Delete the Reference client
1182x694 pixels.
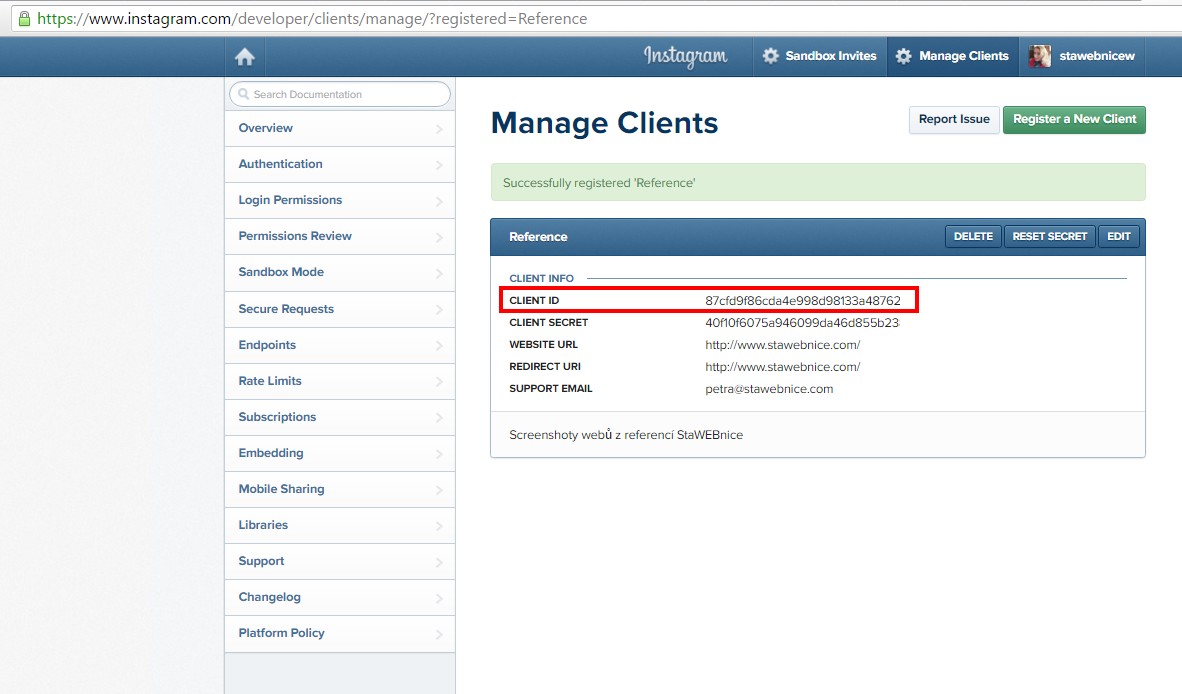(x=973, y=237)
